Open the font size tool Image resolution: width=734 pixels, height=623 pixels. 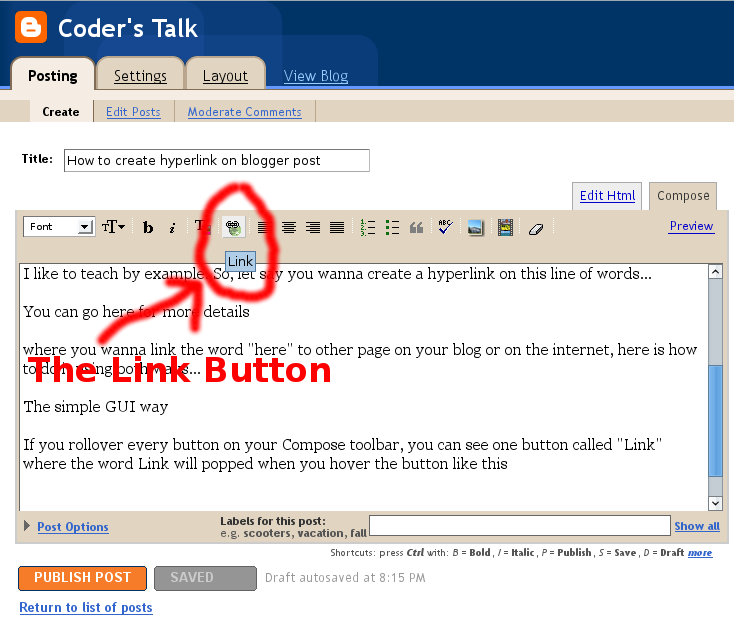tap(113, 227)
